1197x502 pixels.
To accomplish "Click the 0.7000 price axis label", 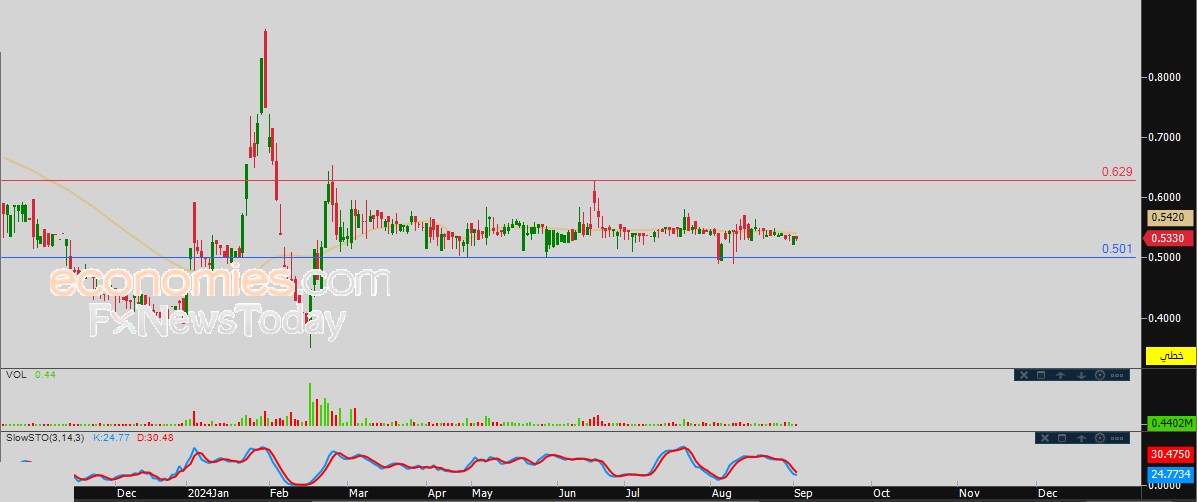I will [x=1165, y=137].
